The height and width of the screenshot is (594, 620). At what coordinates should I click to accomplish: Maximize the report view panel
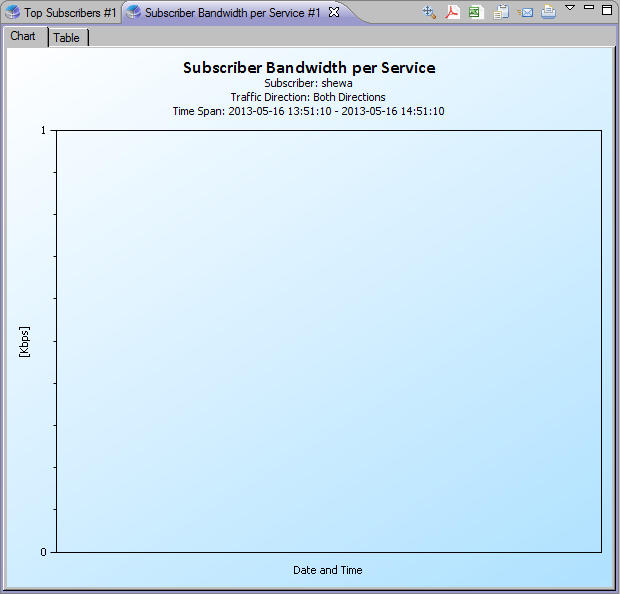607,9
